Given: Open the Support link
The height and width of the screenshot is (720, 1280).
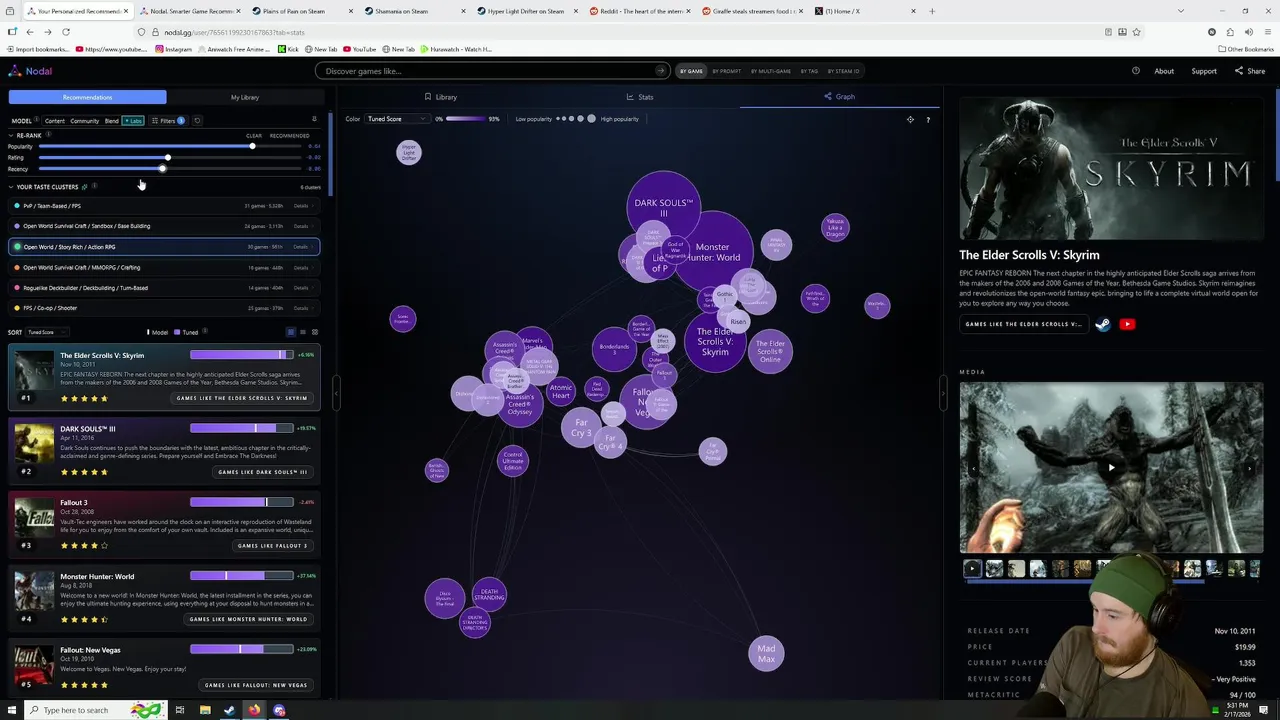Looking at the screenshot, I should [1204, 71].
